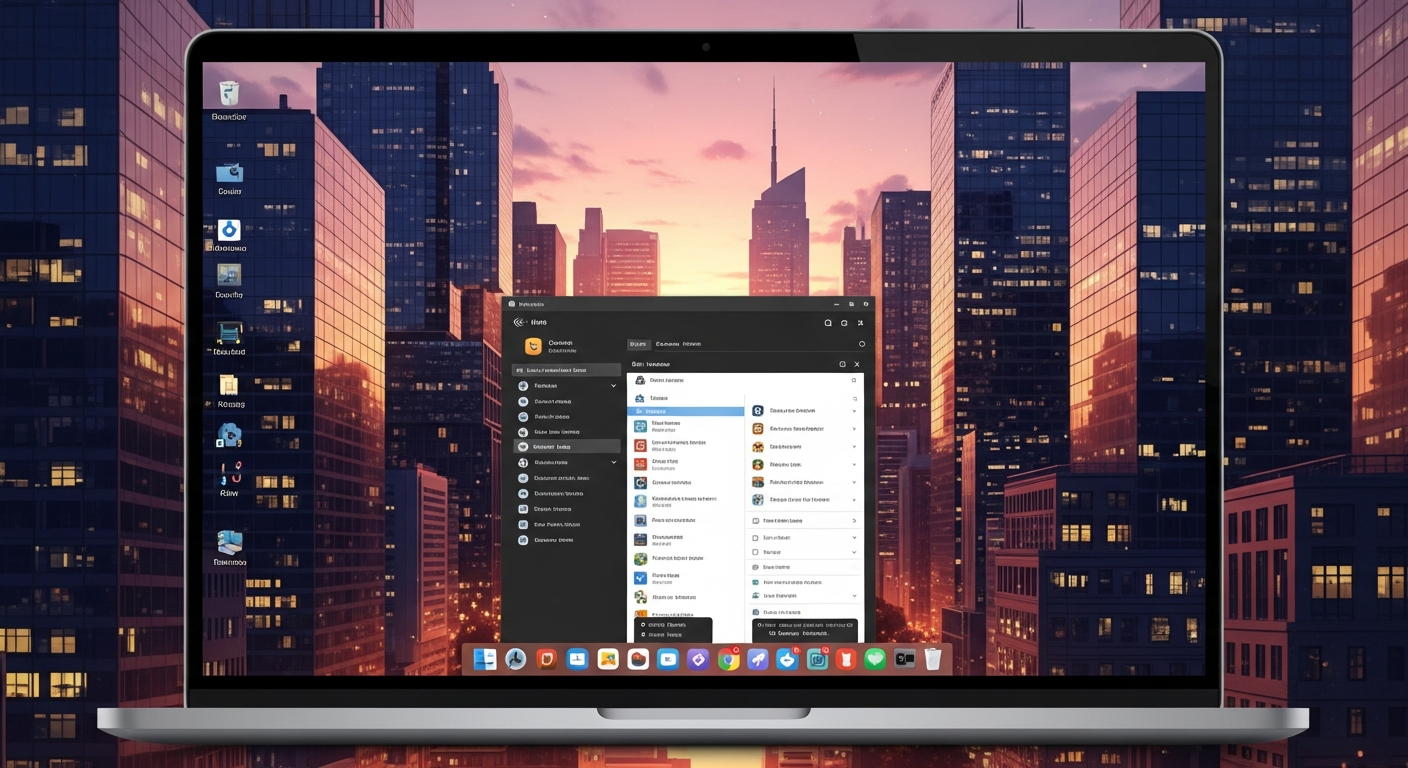Click the magnifier icon in window header

click(x=828, y=323)
